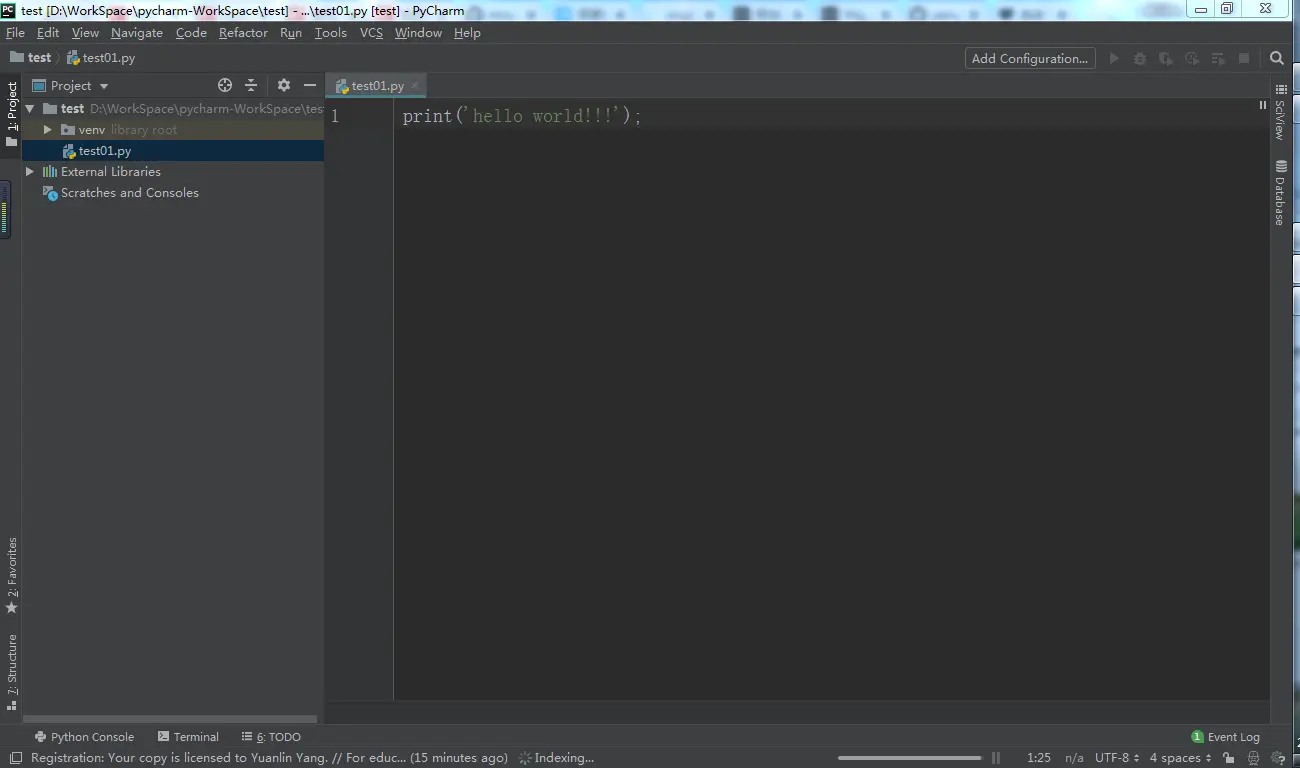The image size is (1300, 768).
Task: Open the Event Log
Action: tap(1226, 737)
